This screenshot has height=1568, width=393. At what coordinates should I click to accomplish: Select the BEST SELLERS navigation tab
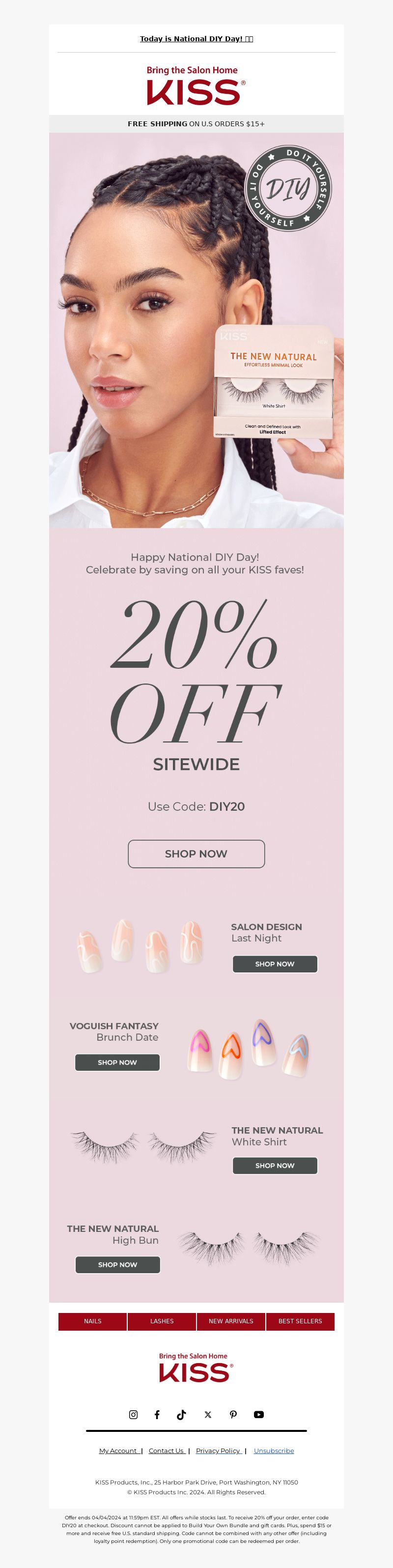(301, 1321)
